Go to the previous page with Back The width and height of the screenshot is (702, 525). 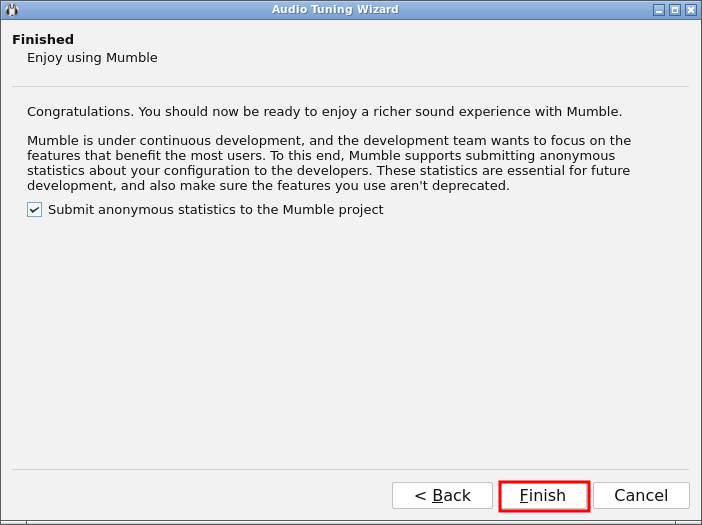442,495
